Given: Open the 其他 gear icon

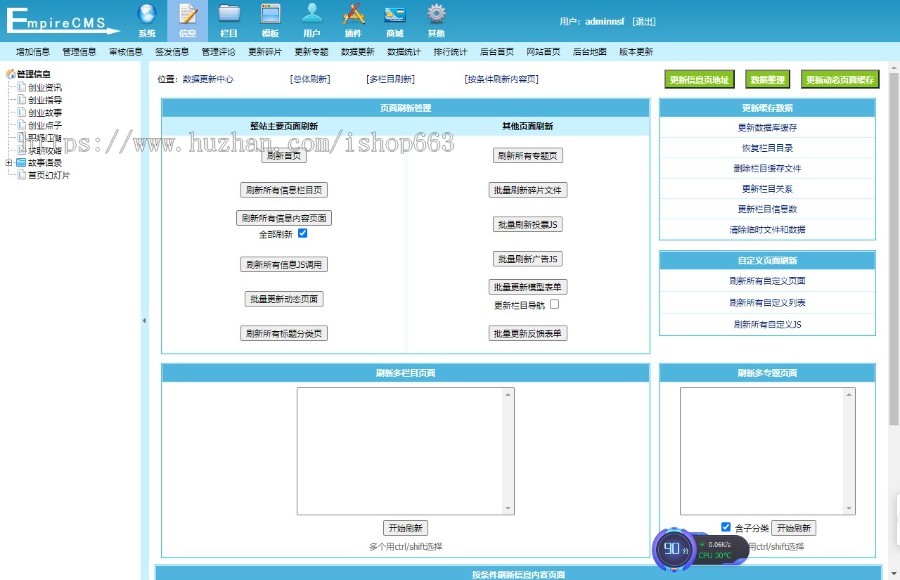Looking at the screenshot, I should (x=436, y=14).
